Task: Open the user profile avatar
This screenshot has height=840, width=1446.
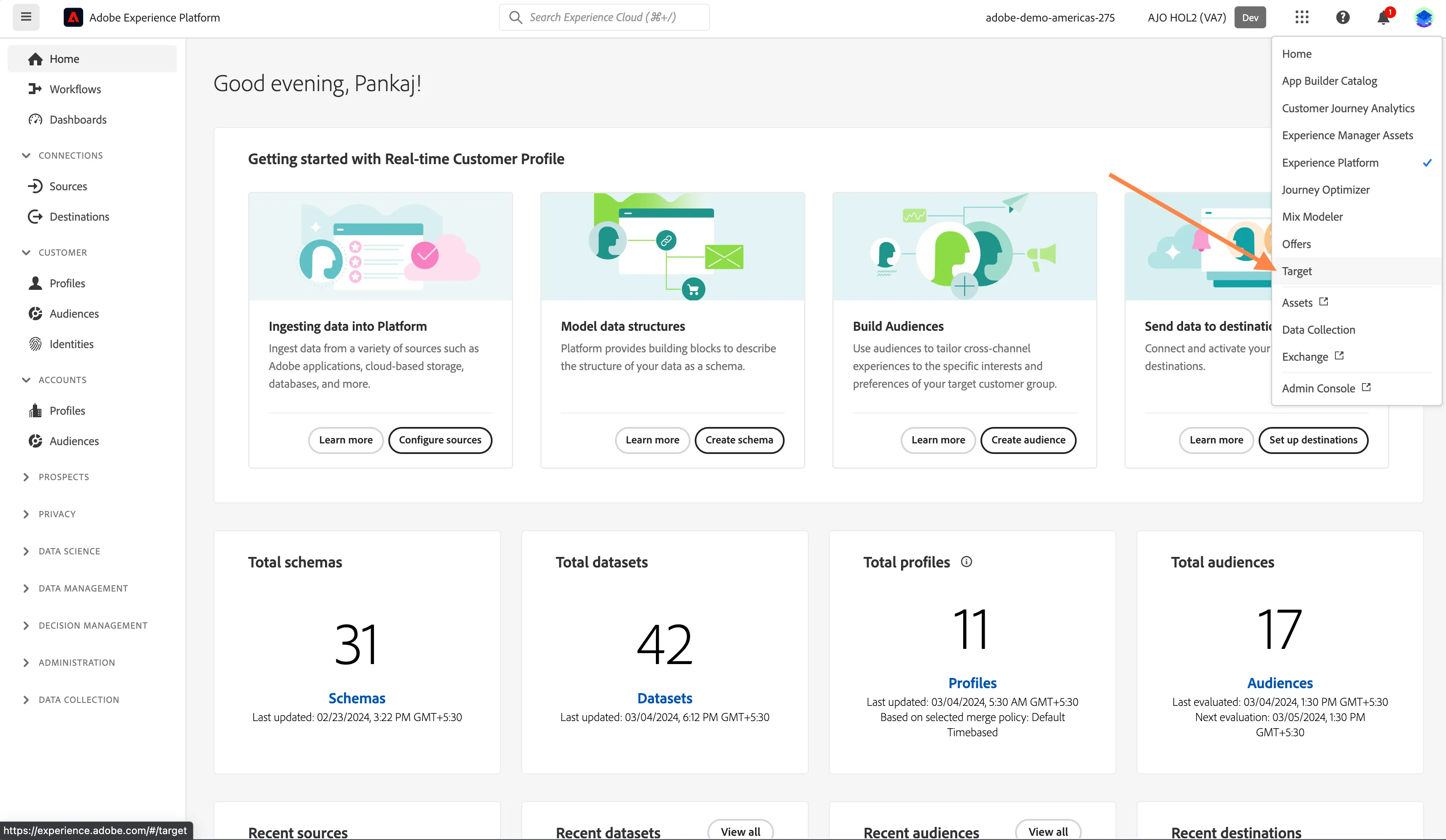Action: click(x=1424, y=17)
